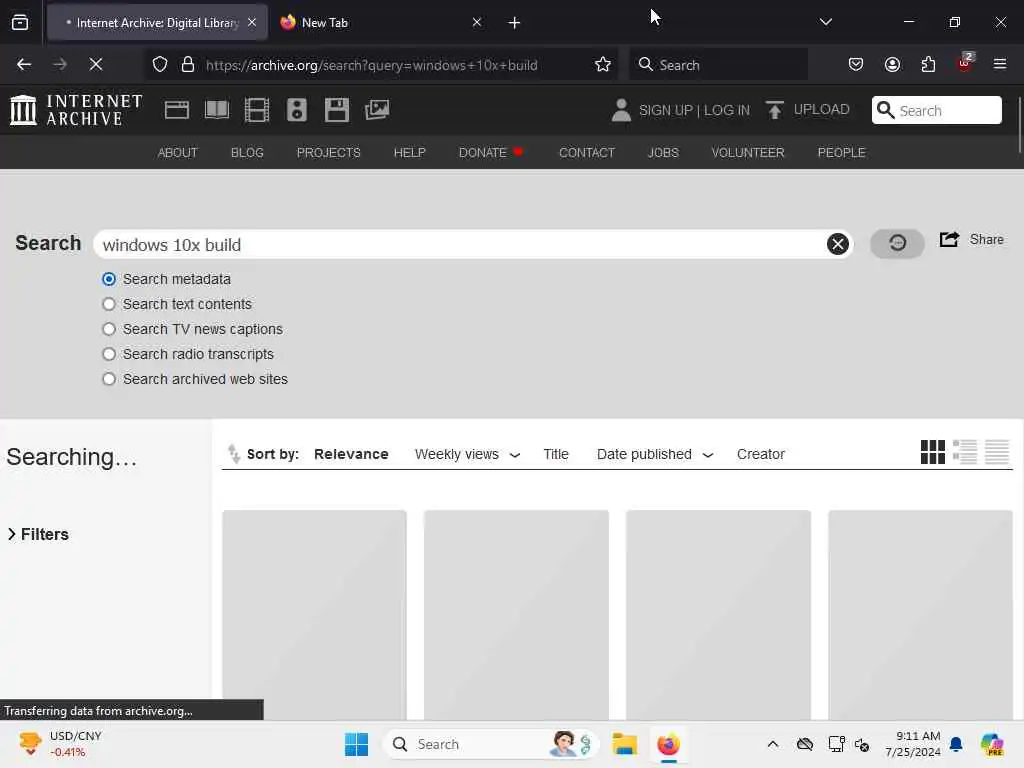The height and width of the screenshot is (768, 1024).
Task: Open the BLOG menu item
Action: (247, 152)
